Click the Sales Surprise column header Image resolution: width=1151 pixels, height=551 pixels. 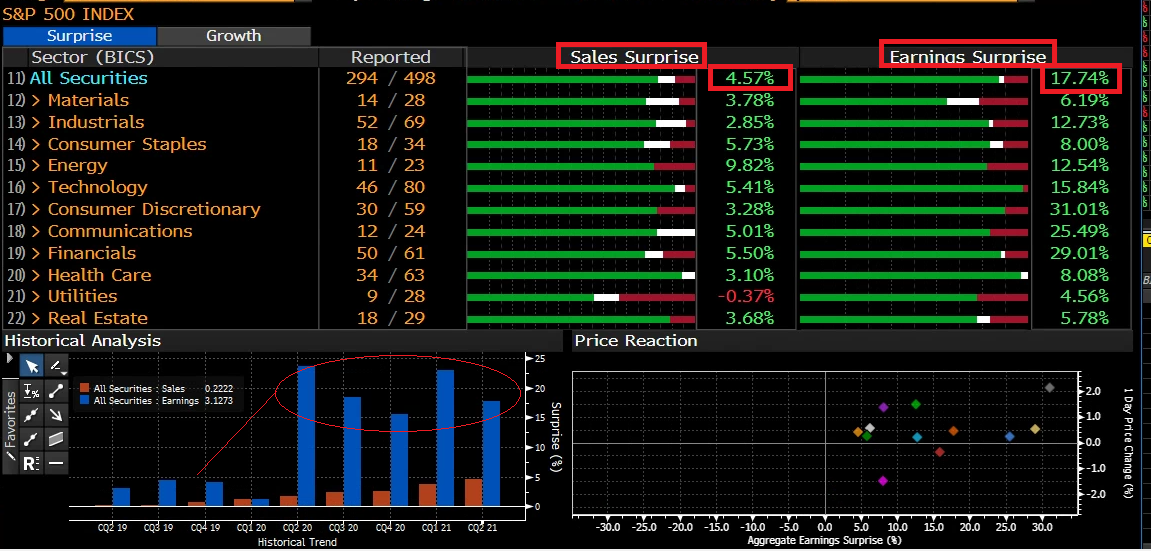pos(633,57)
